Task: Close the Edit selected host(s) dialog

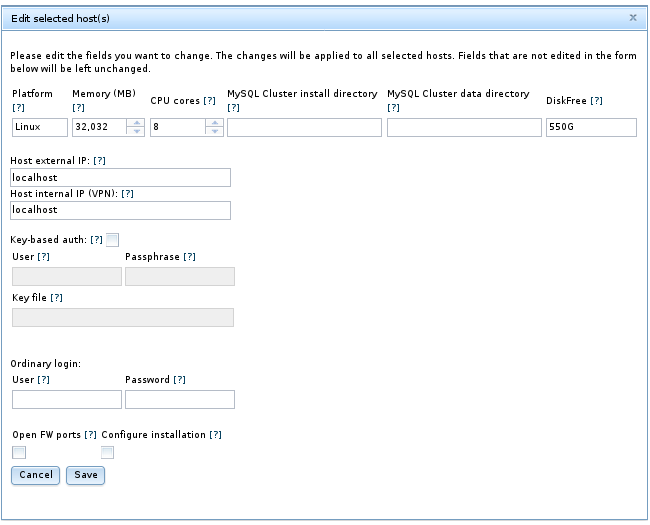Action: (x=632, y=18)
